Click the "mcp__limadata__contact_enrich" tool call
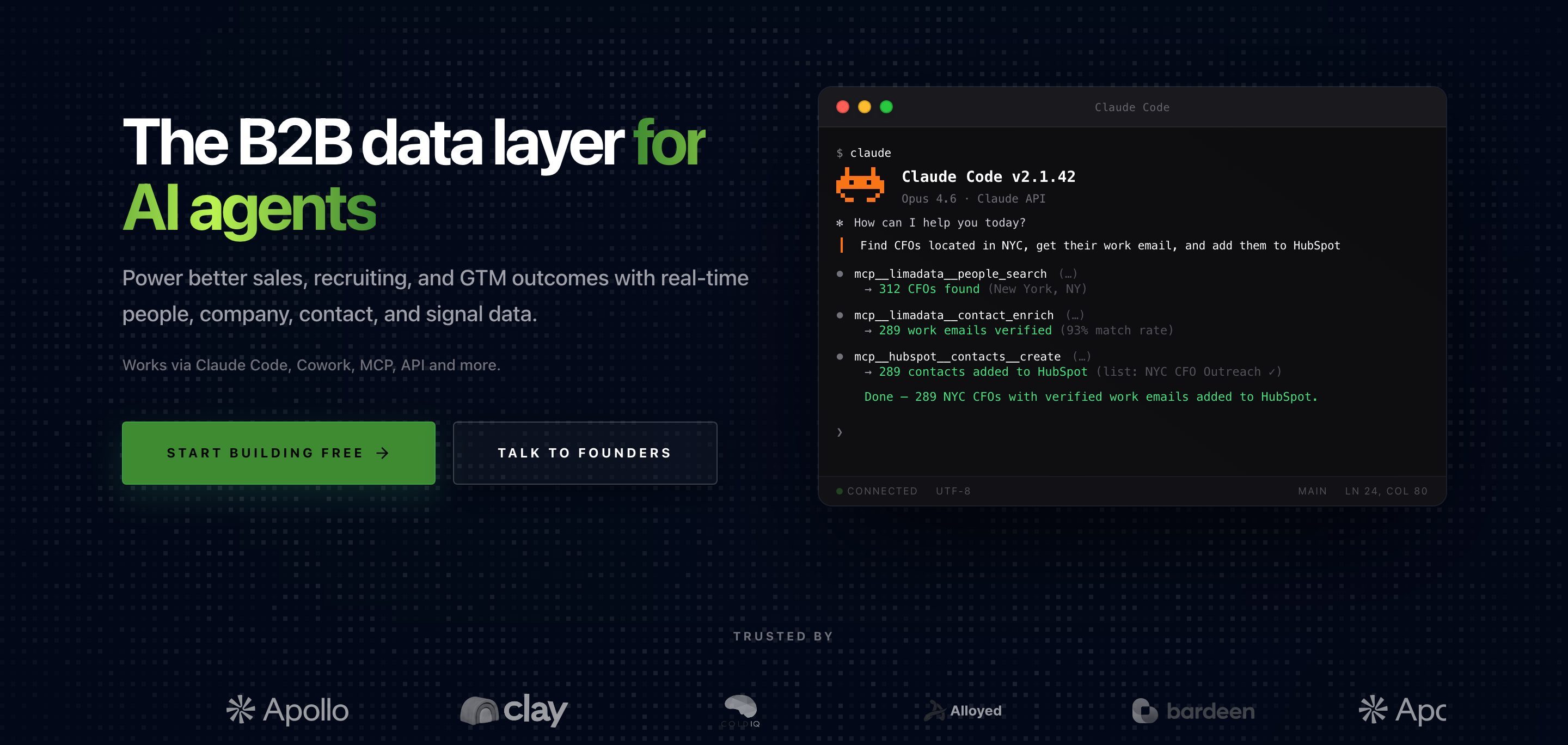This screenshot has height=745, width=1568. (953, 315)
